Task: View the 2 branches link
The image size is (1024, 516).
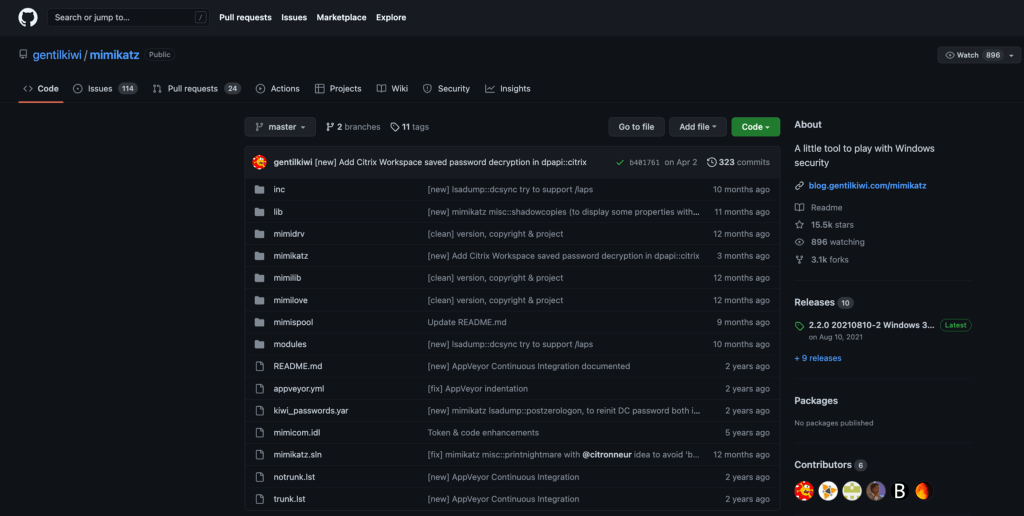Action: tap(353, 127)
